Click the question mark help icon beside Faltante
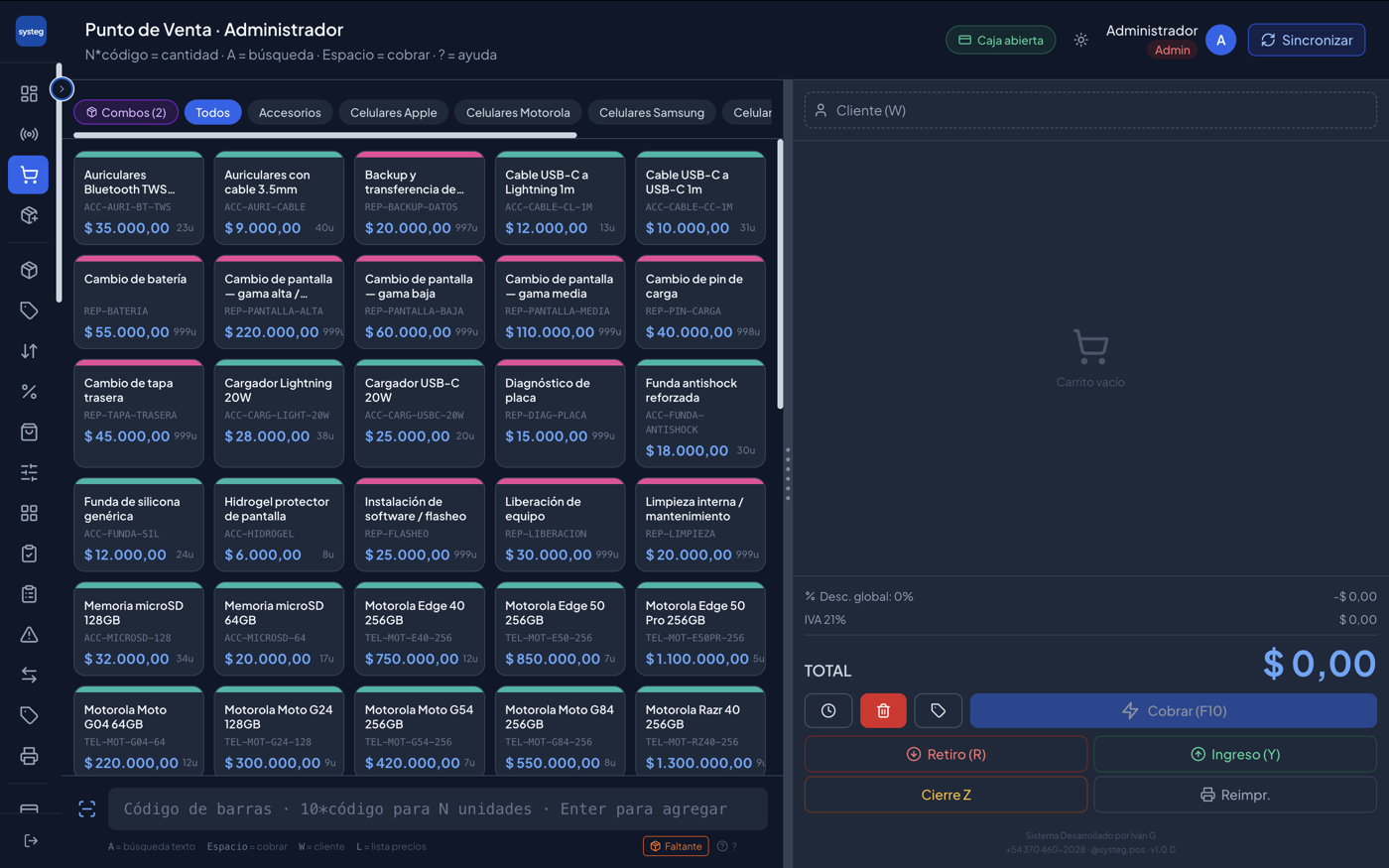 pos(727,846)
